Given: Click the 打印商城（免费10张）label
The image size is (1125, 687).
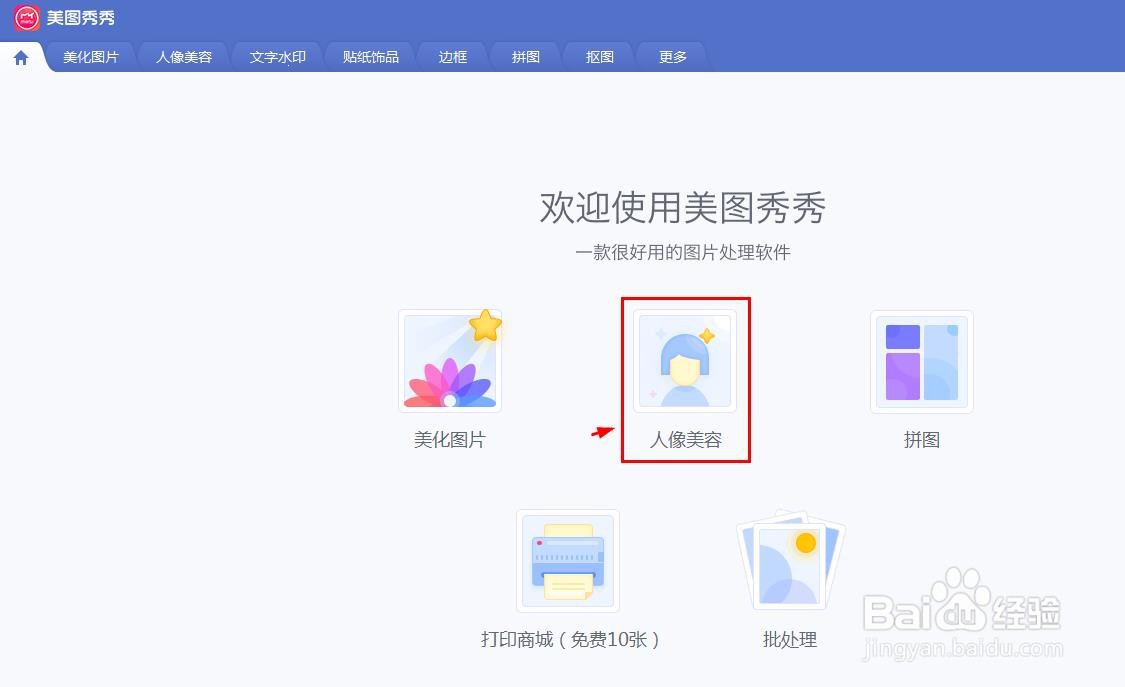Looking at the screenshot, I should pos(570,639).
